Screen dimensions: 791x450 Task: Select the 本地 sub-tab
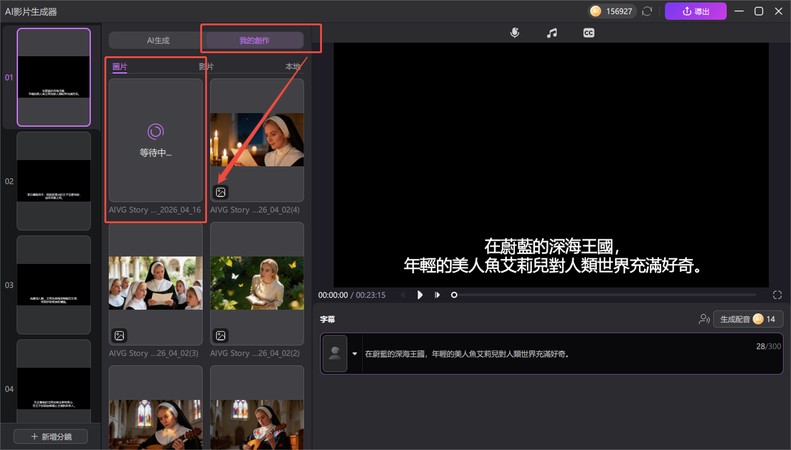293,67
